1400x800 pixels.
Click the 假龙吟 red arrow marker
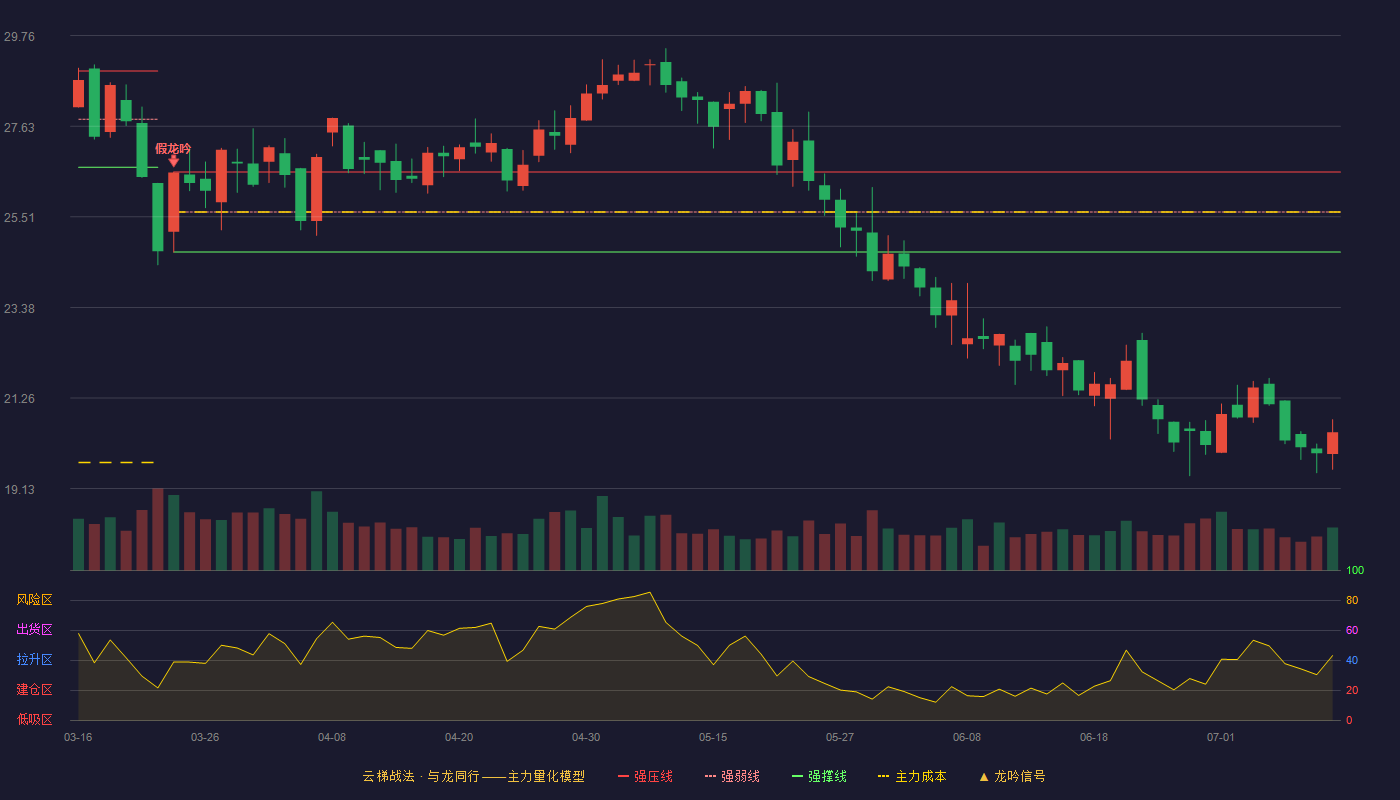(173, 161)
